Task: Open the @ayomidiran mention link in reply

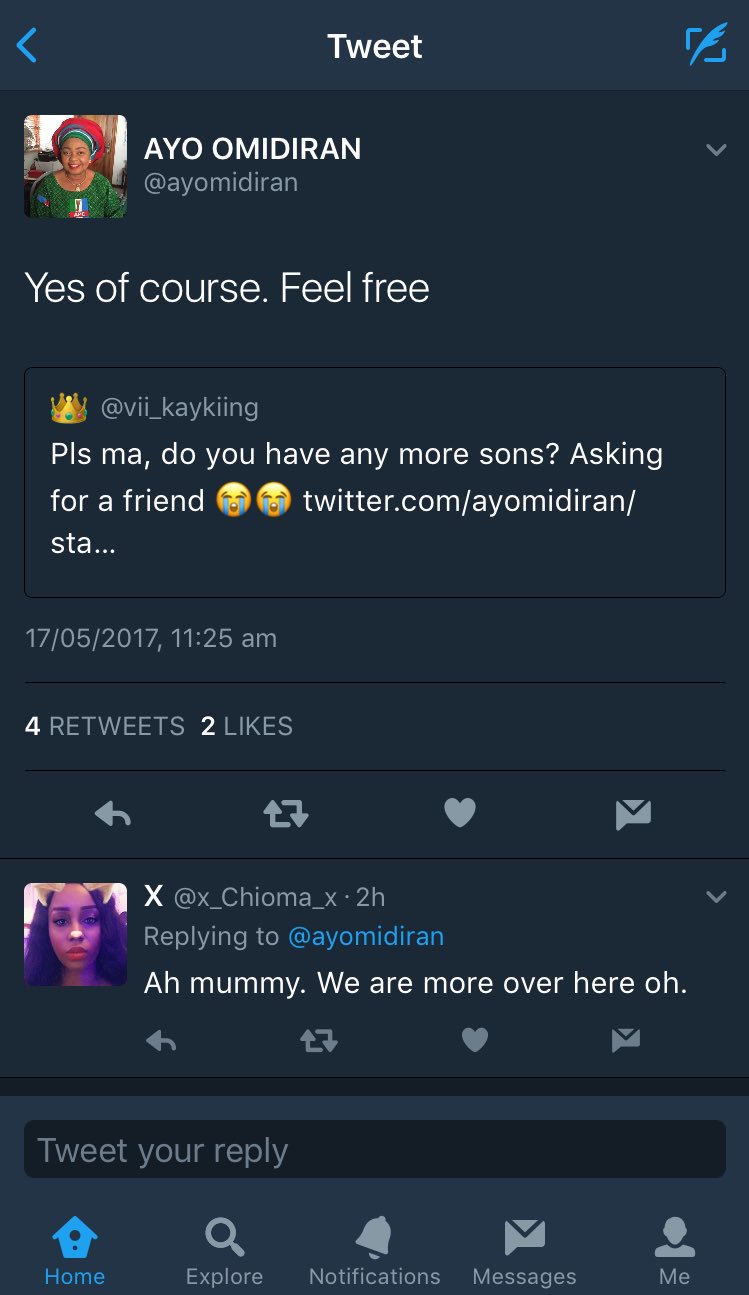Action: [x=365, y=936]
